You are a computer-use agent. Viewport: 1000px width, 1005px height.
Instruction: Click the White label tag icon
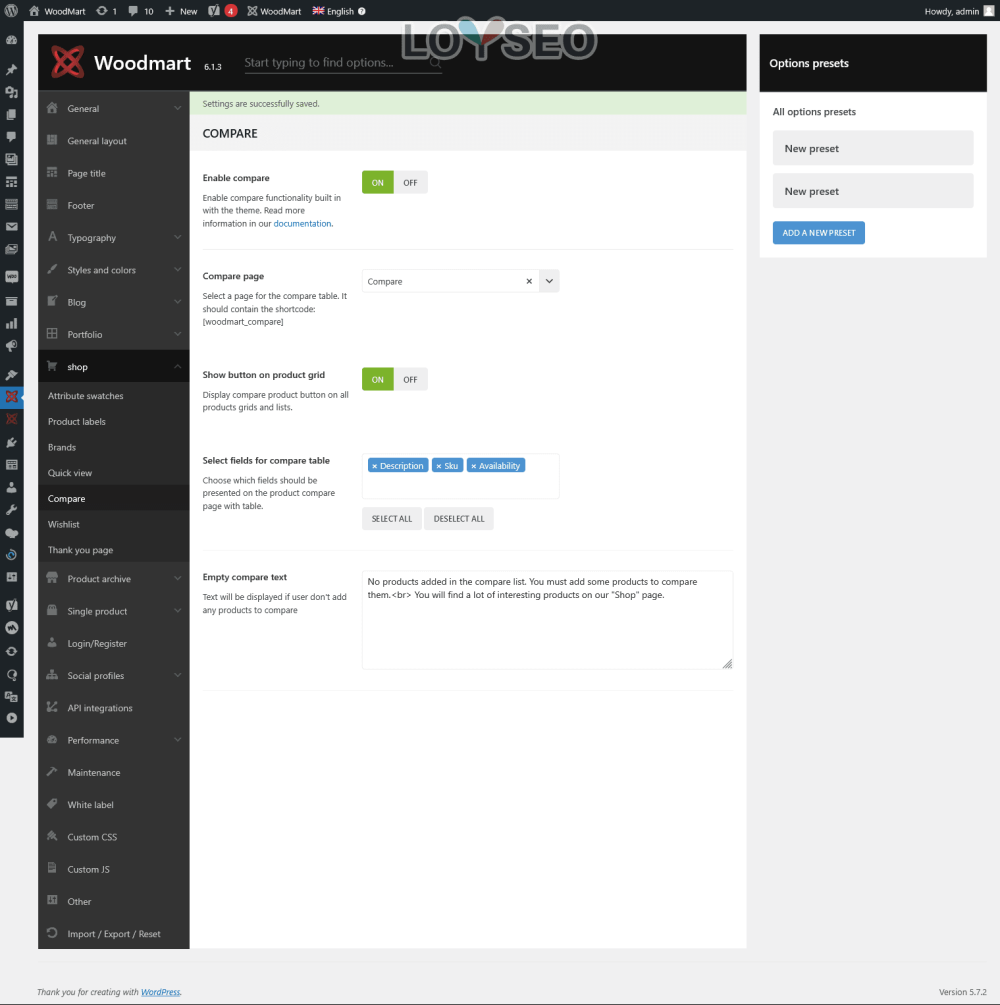click(x=53, y=803)
